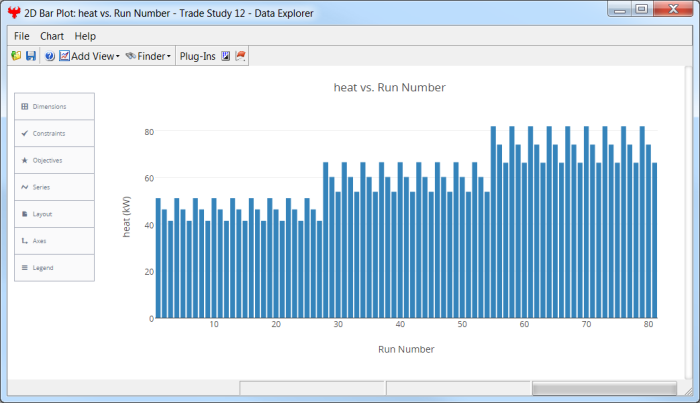700x403 pixels.
Task: Click the vertical scrollbar up arrow
Action: (686, 73)
